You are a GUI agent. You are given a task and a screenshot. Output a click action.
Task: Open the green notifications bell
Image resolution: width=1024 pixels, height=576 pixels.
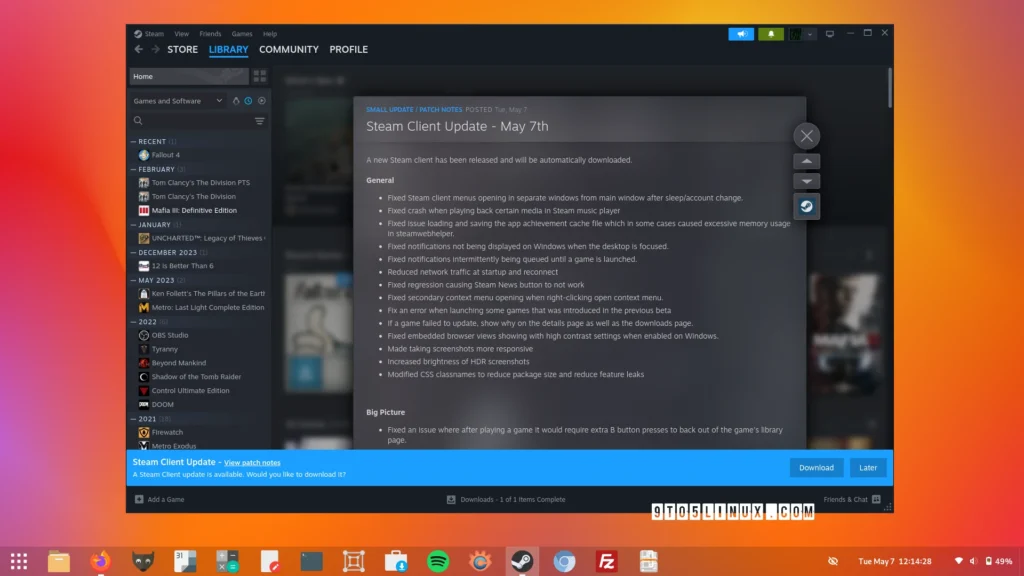click(x=771, y=34)
